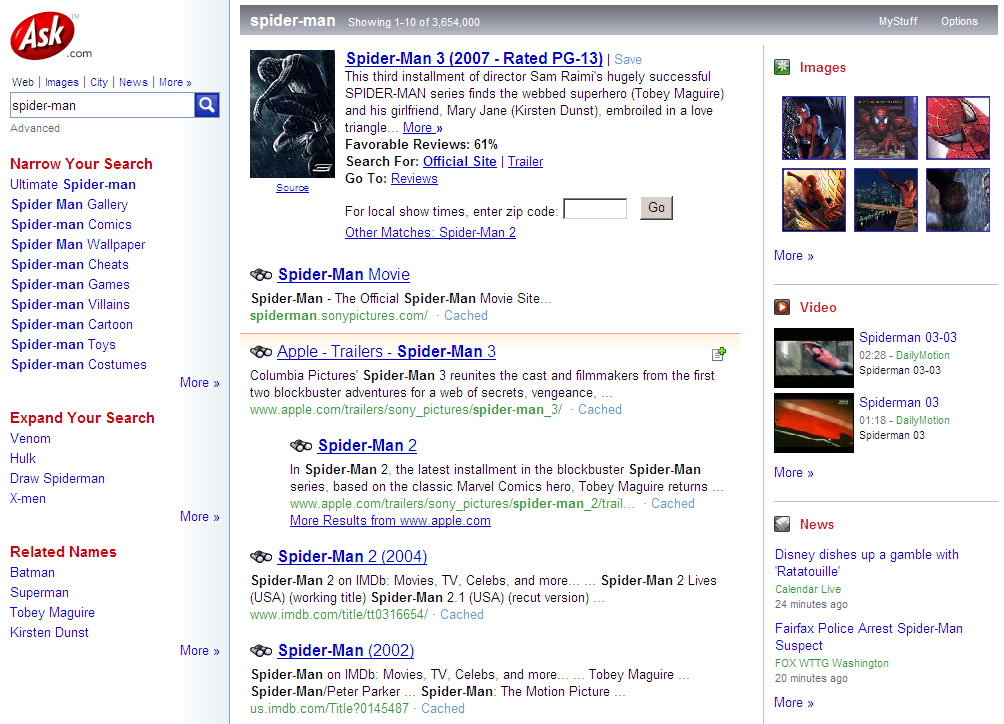
Task: Open Spider-Man (2002) result title
Action: 346,650
